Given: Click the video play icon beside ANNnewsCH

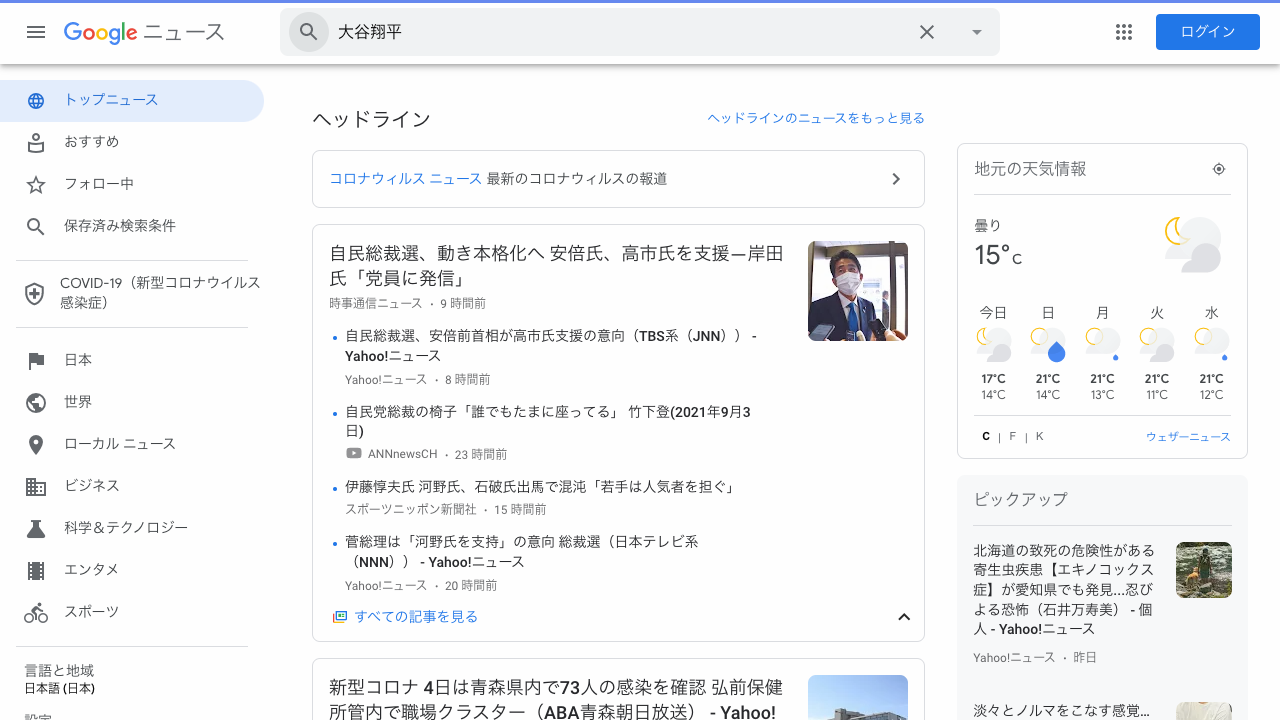Looking at the screenshot, I should 353,453.
